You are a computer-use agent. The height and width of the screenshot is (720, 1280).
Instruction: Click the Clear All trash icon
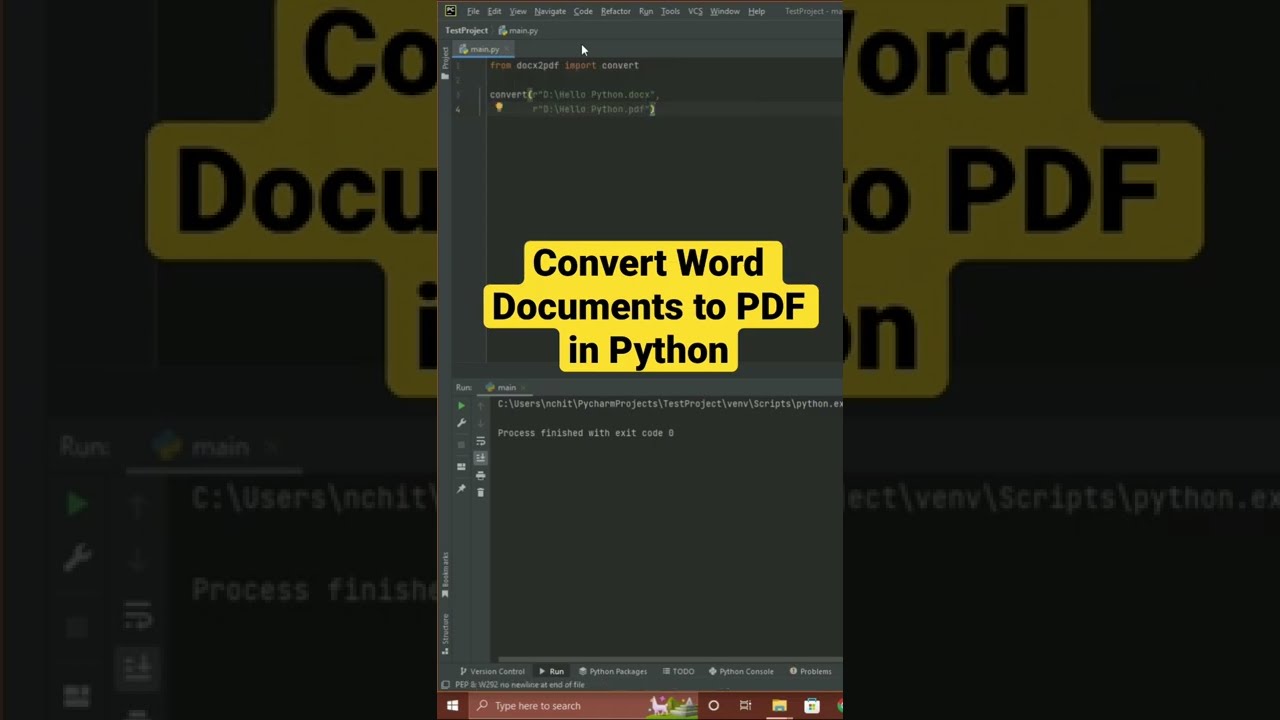click(x=480, y=492)
